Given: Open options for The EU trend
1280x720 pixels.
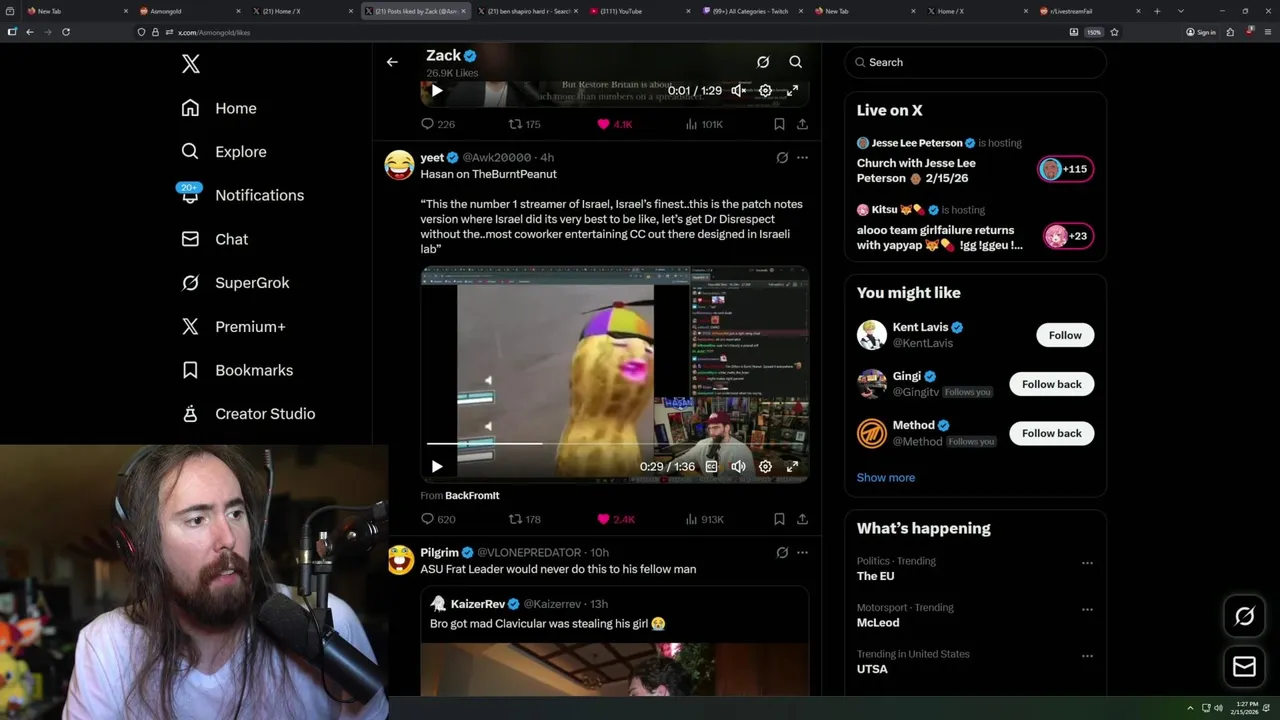Looking at the screenshot, I should click(x=1087, y=563).
